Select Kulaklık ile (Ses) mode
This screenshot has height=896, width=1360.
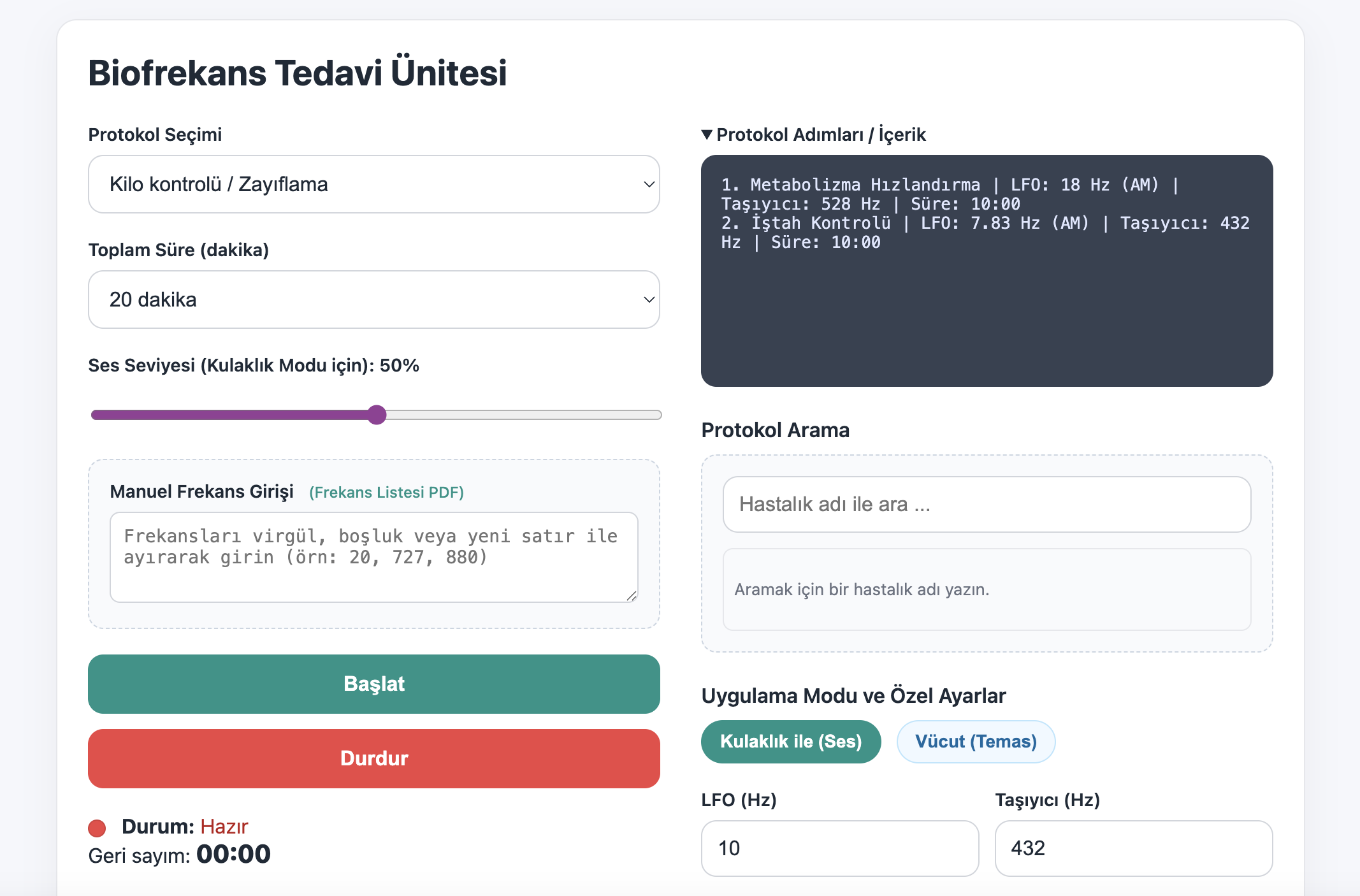tap(790, 742)
